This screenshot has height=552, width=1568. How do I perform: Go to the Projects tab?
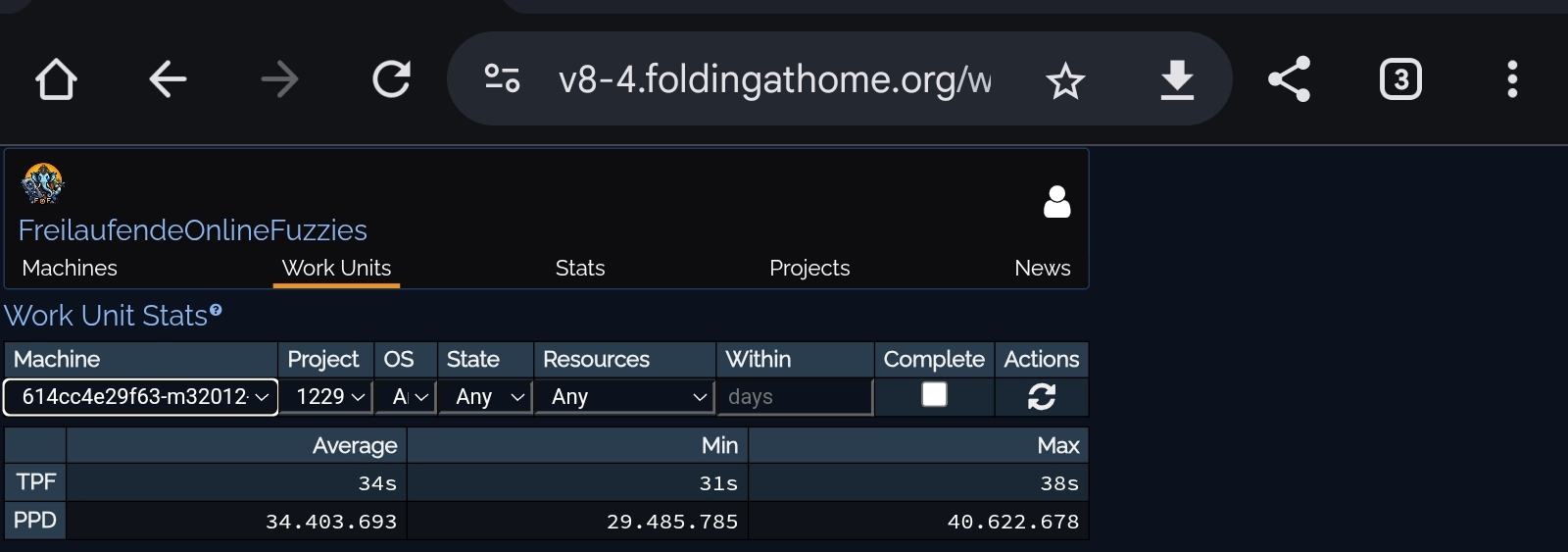809,268
